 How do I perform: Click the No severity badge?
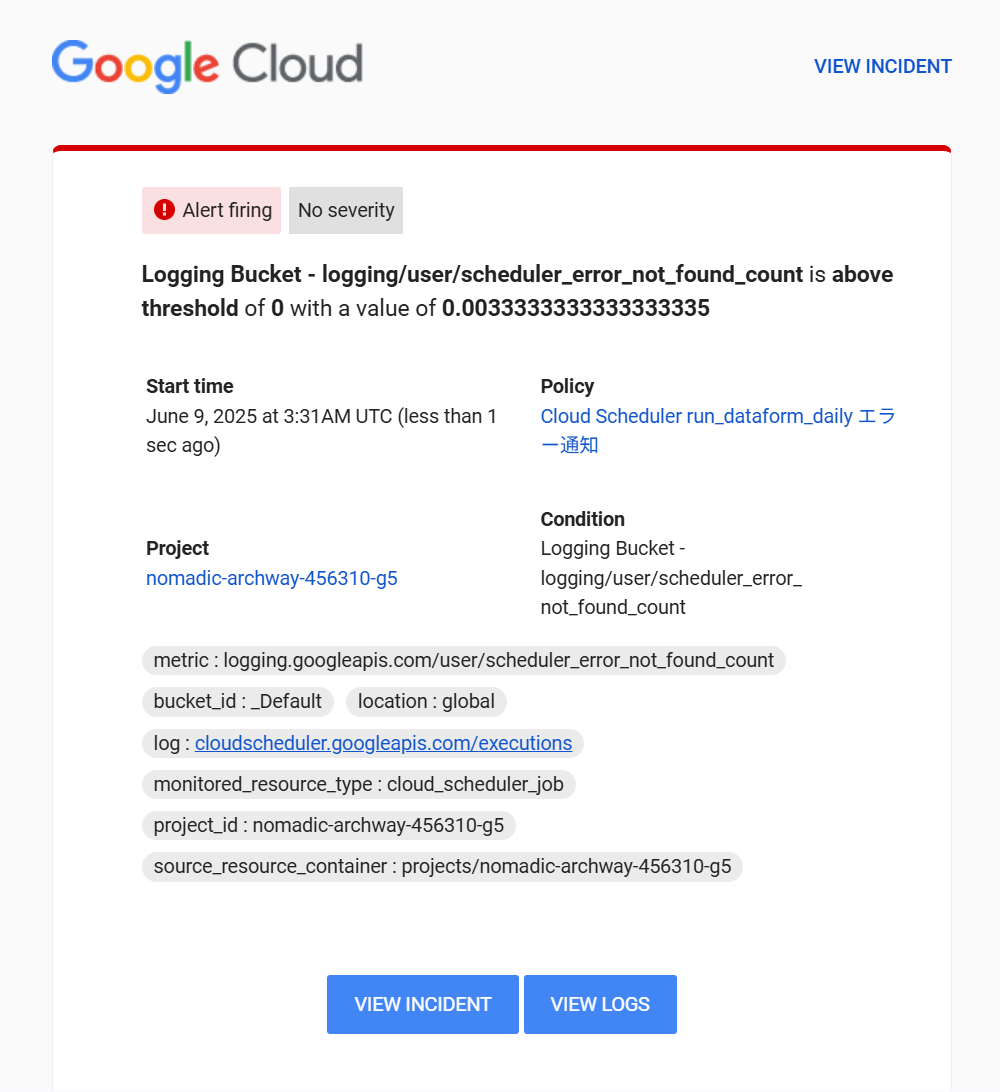click(346, 210)
